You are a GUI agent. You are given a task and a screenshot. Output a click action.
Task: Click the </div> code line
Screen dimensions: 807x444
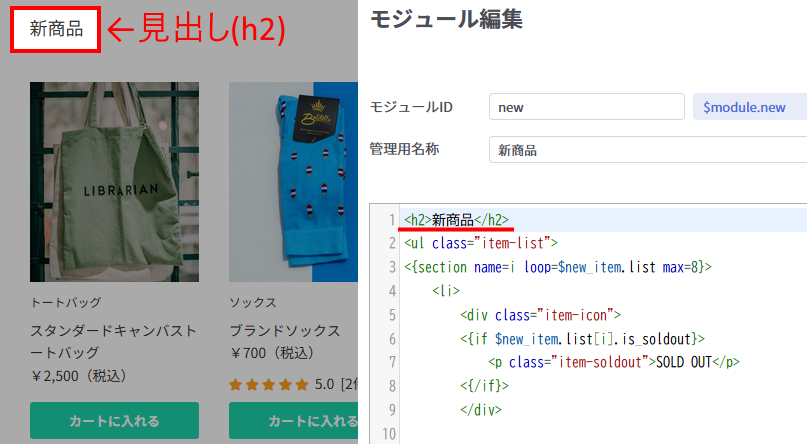click(x=481, y=410)
